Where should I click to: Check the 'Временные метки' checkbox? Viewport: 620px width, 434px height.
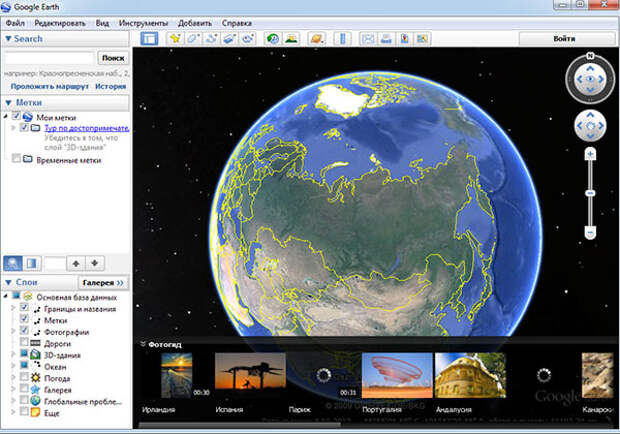pyautogui.click(x=16, y=159)
